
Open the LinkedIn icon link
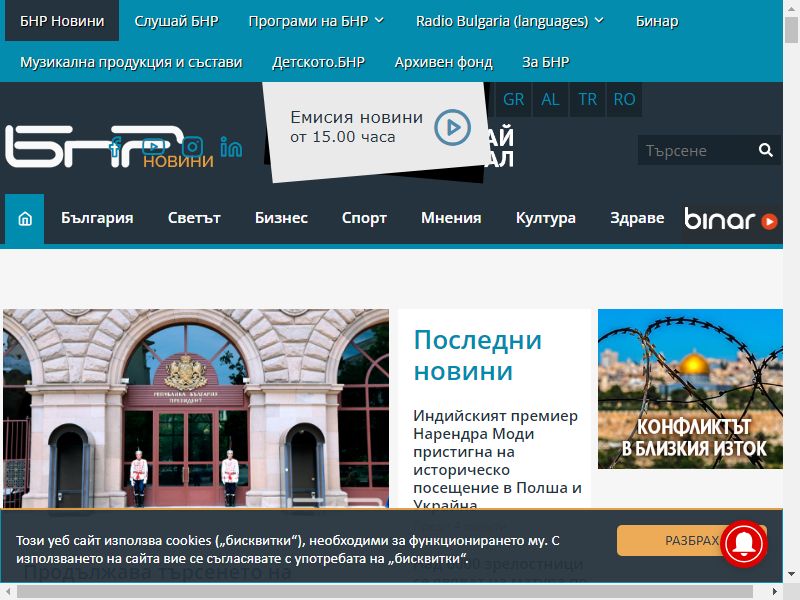231,147
